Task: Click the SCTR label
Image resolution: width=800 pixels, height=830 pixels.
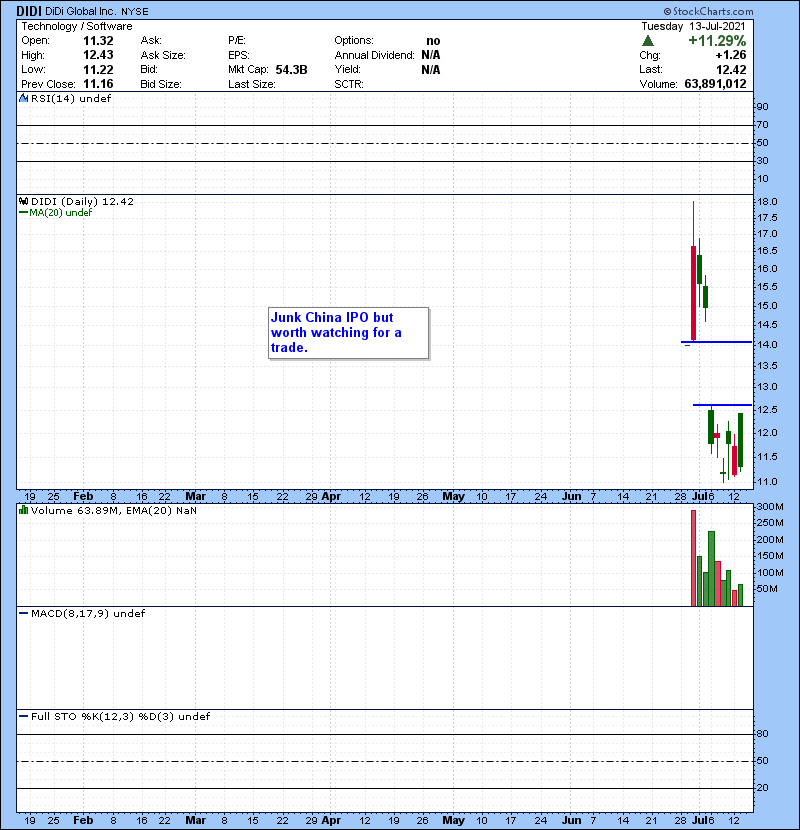Action: 349,84
